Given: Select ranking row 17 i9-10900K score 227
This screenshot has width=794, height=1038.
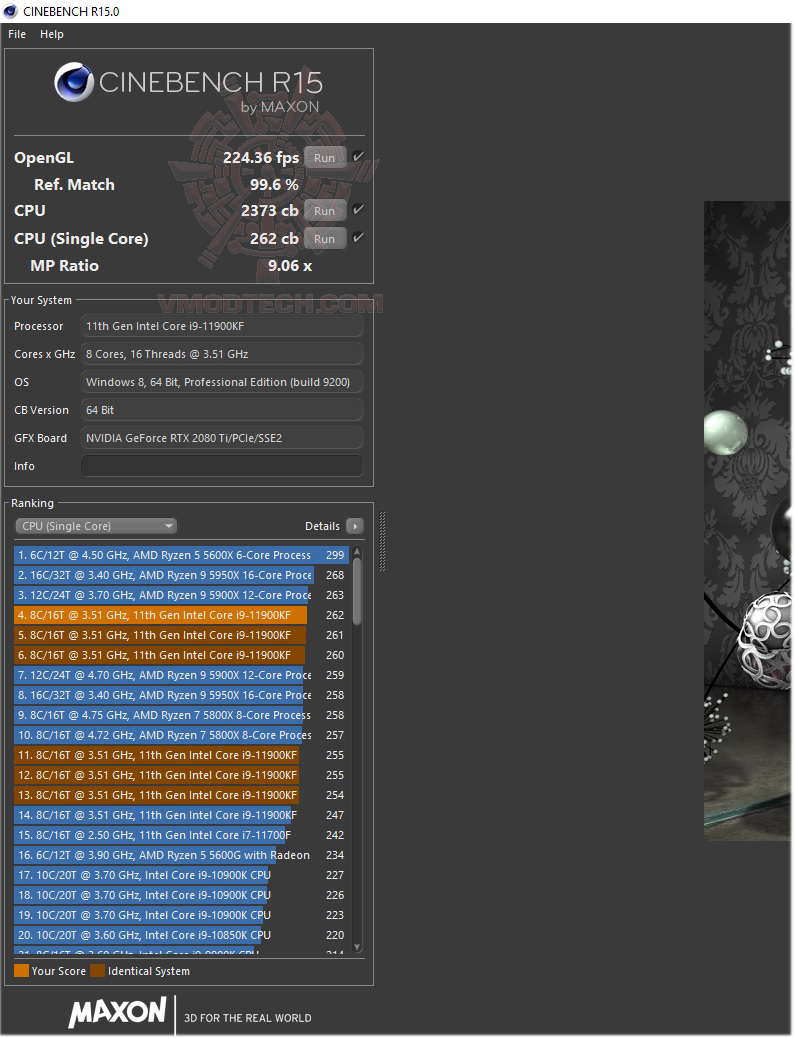Looking at the screenshot, I should click(x=181, y=874).
